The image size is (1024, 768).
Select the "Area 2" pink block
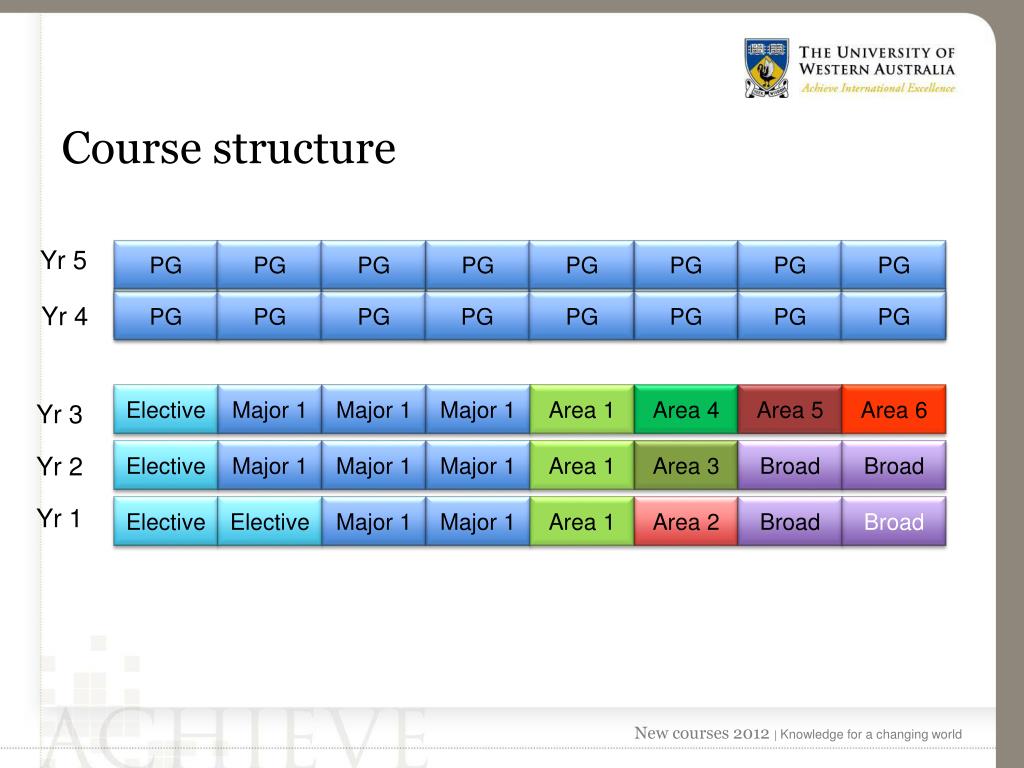pos(686,521)
